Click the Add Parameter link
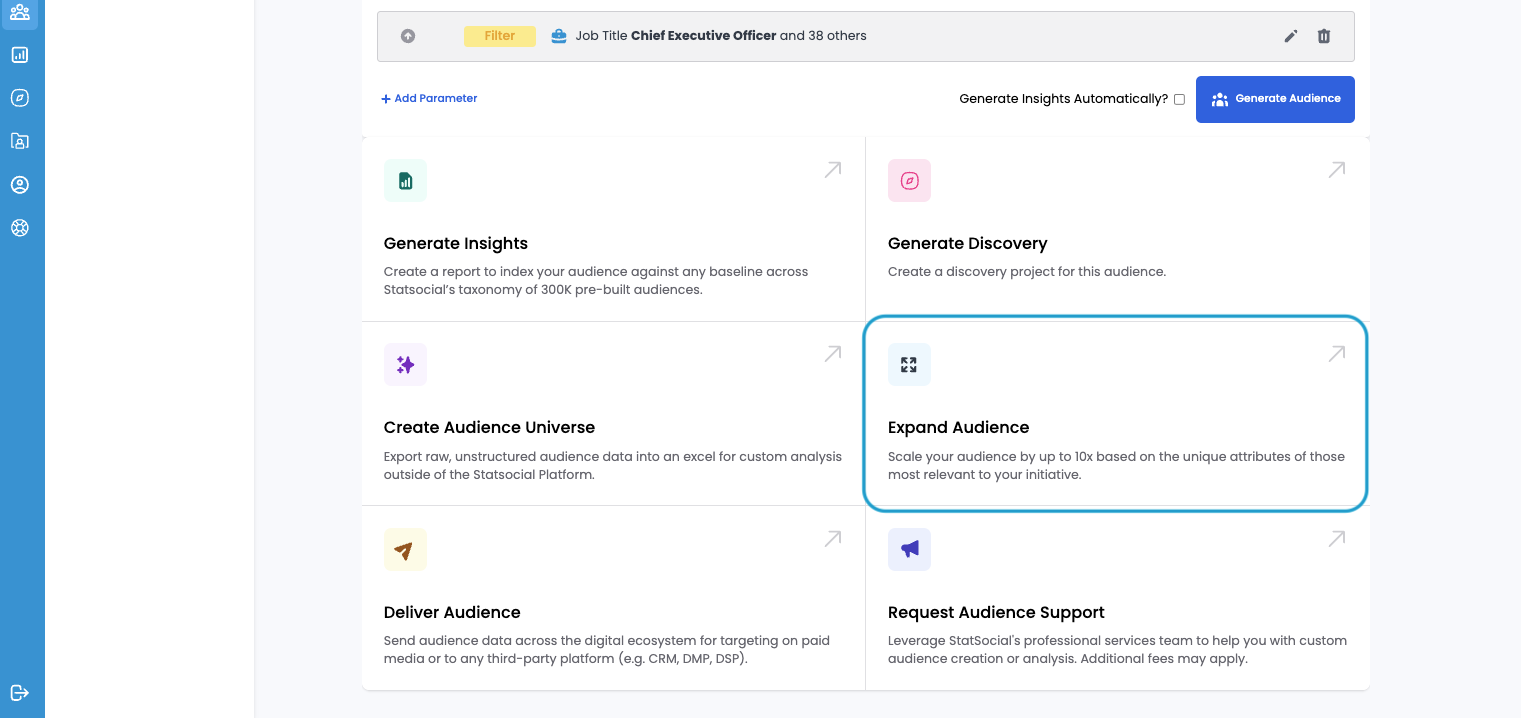This screenshot has height=718, width=1521. 429,99
